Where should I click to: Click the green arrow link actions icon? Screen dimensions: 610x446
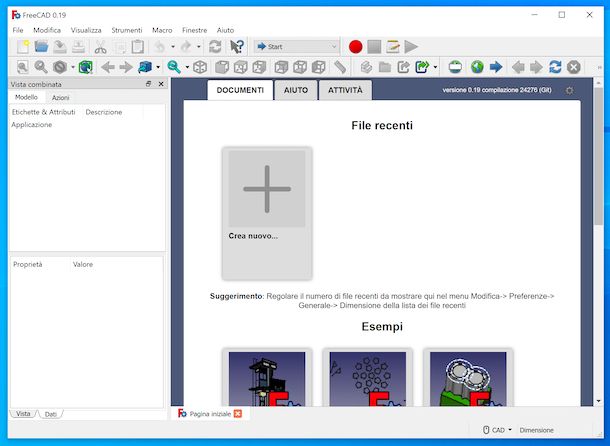(x=422, y=67)
